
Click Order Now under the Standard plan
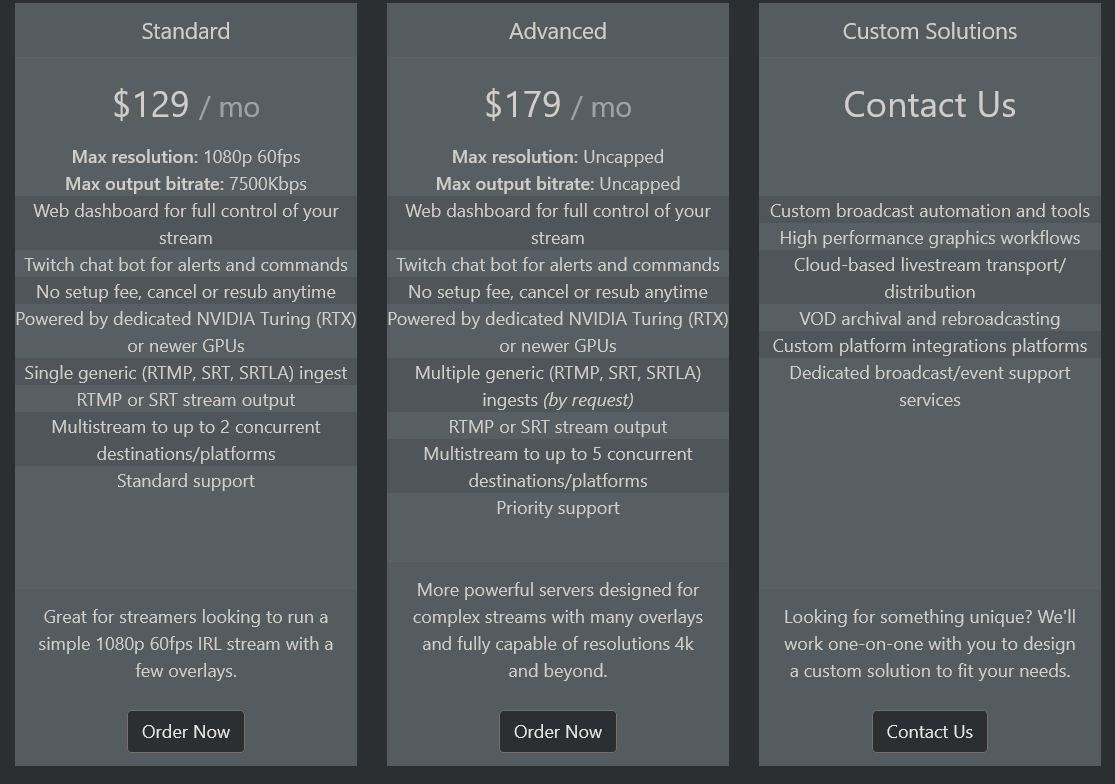[186, 731]
